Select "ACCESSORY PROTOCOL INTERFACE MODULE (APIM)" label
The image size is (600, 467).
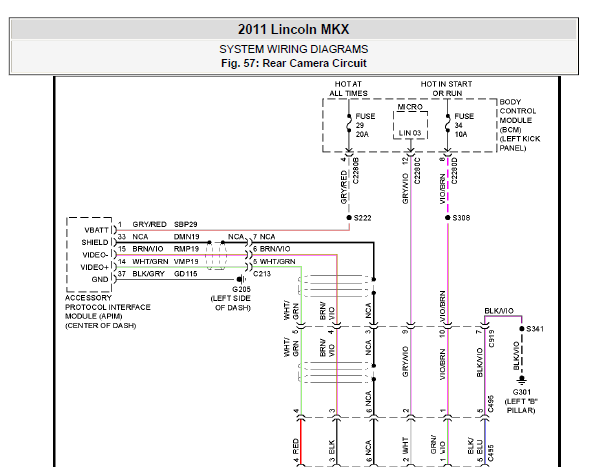(108, 307)
